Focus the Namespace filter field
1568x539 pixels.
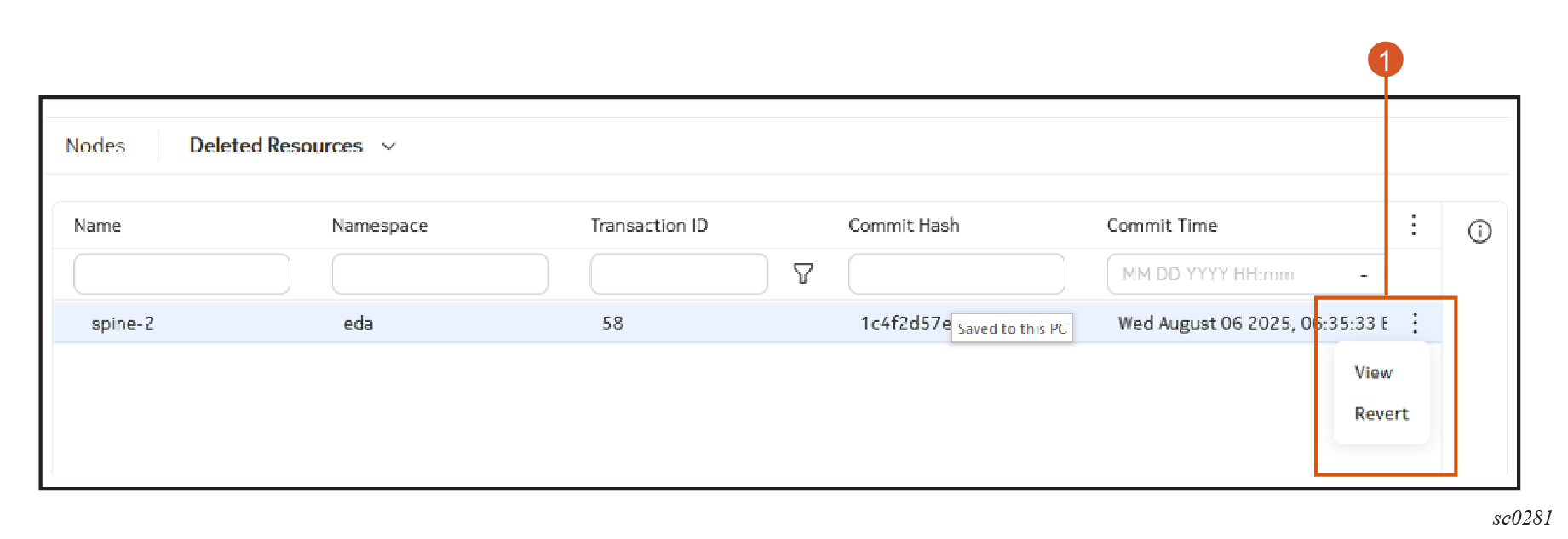click(x=440, y=274)
